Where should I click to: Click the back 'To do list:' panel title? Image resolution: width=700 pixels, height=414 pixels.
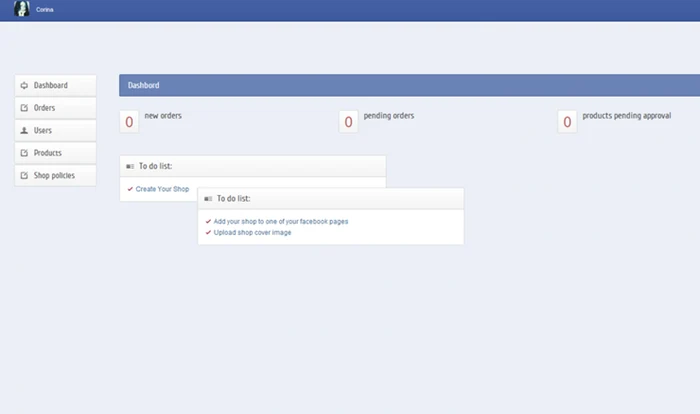pyautogui.click(x=155, y=166)
